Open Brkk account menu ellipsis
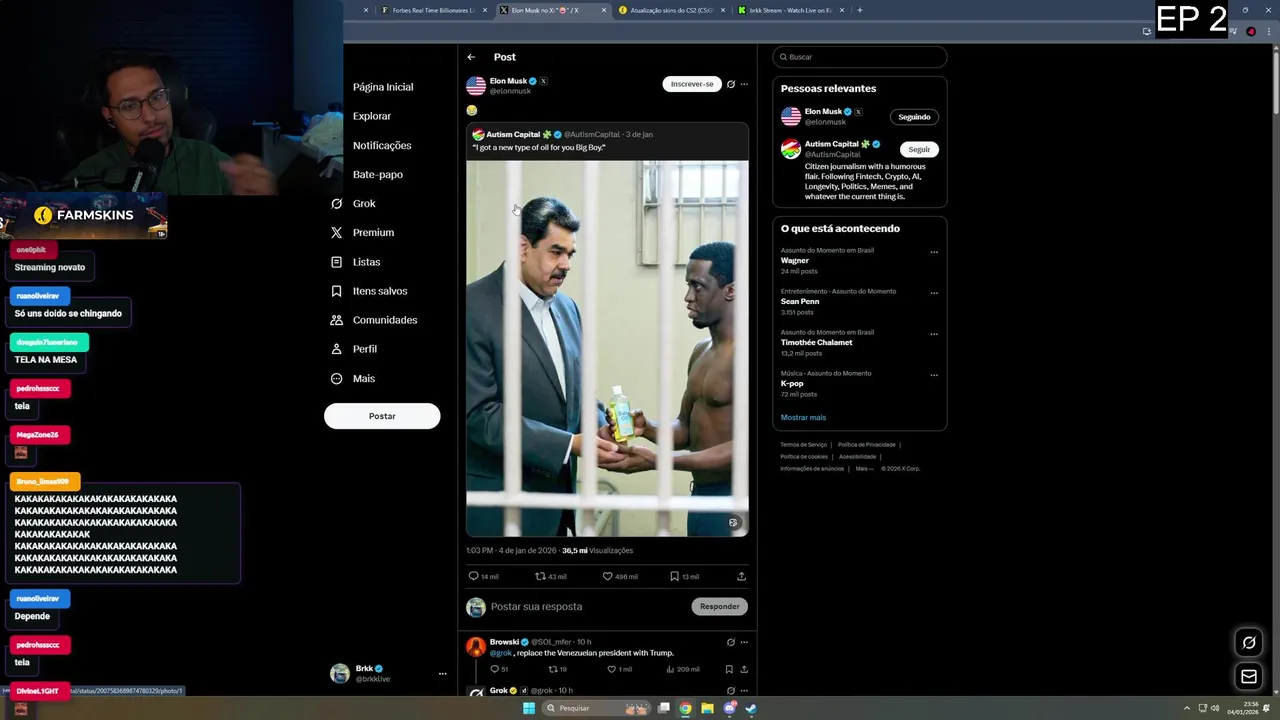This screenshot has height=720, width=1280. point(442,674)
